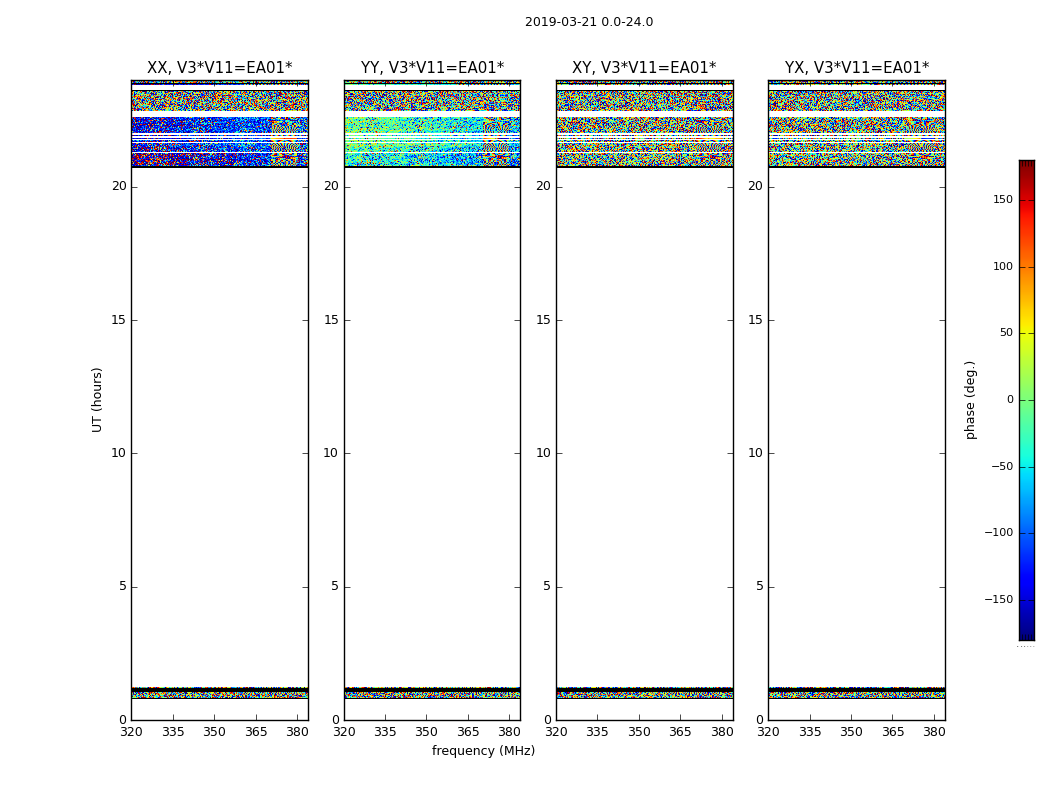
Task: Click the YY plot x-axis tick 350
Action: tap(427, 732)
